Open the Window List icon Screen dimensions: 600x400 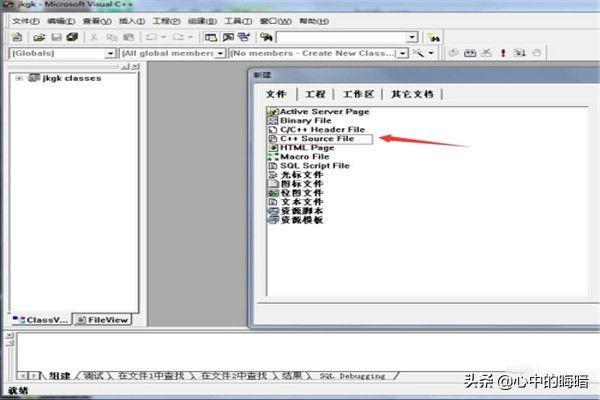[x=244, y=37]
